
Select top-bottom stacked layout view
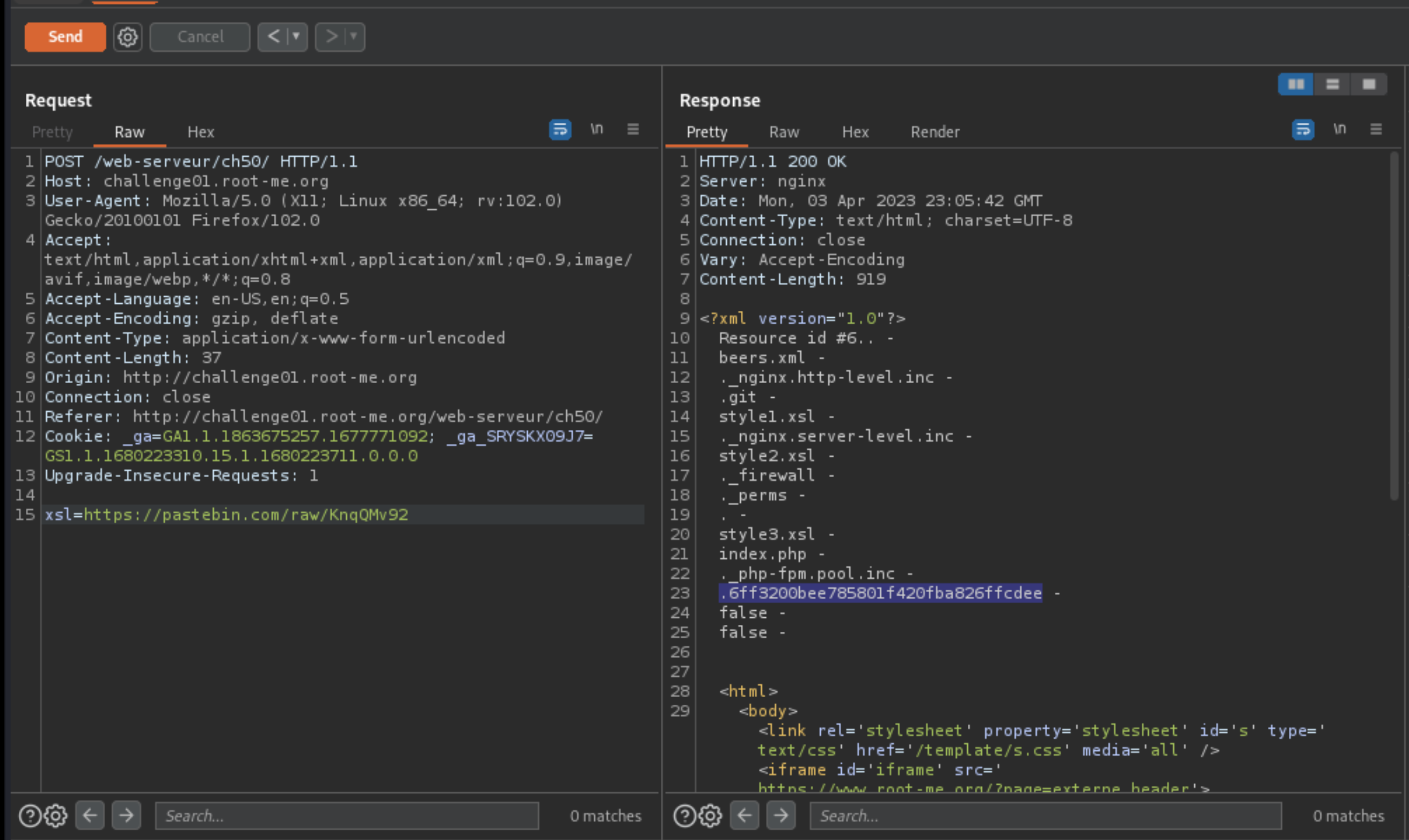point(1333,84)
